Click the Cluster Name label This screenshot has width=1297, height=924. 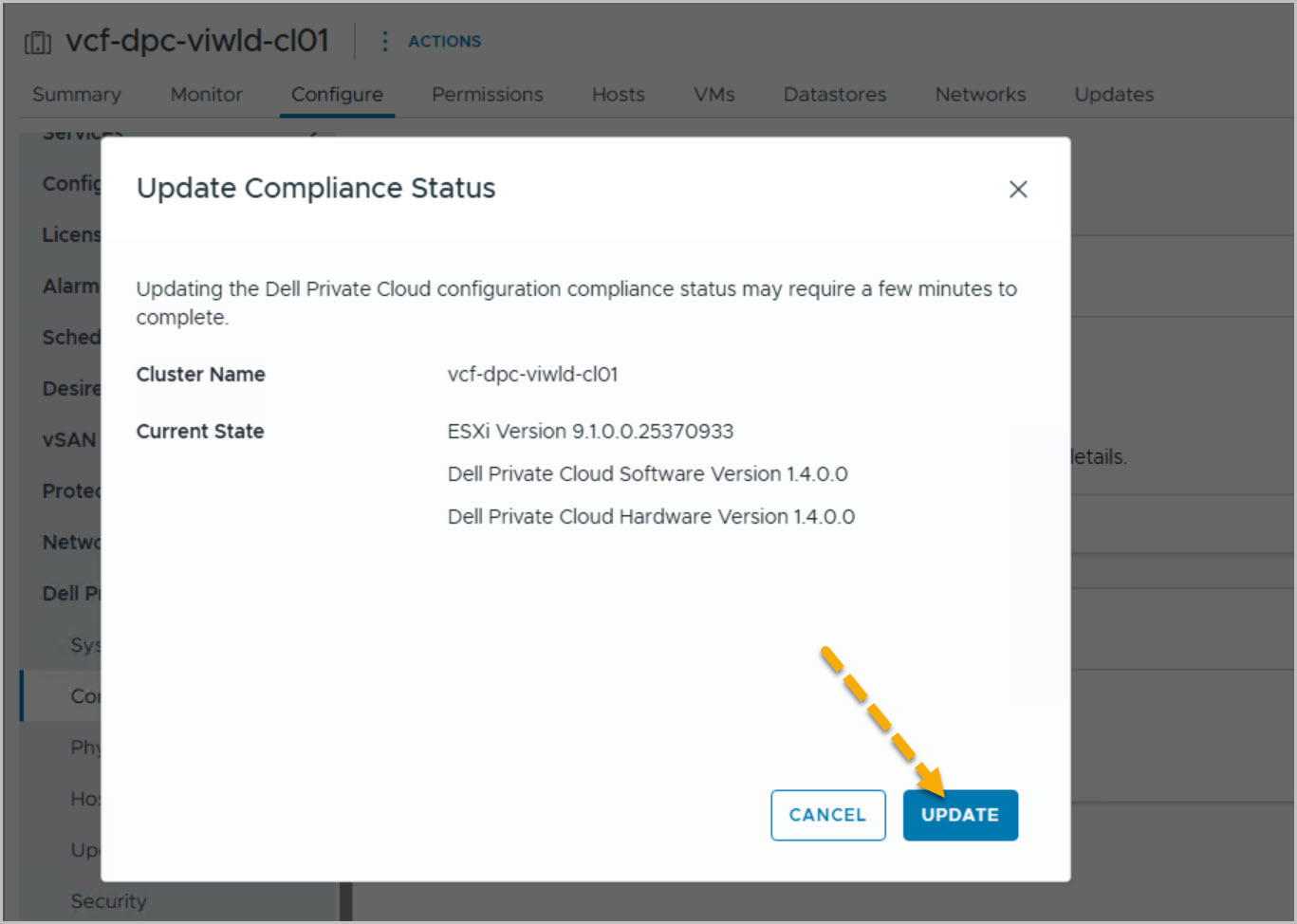coord(200,375)
